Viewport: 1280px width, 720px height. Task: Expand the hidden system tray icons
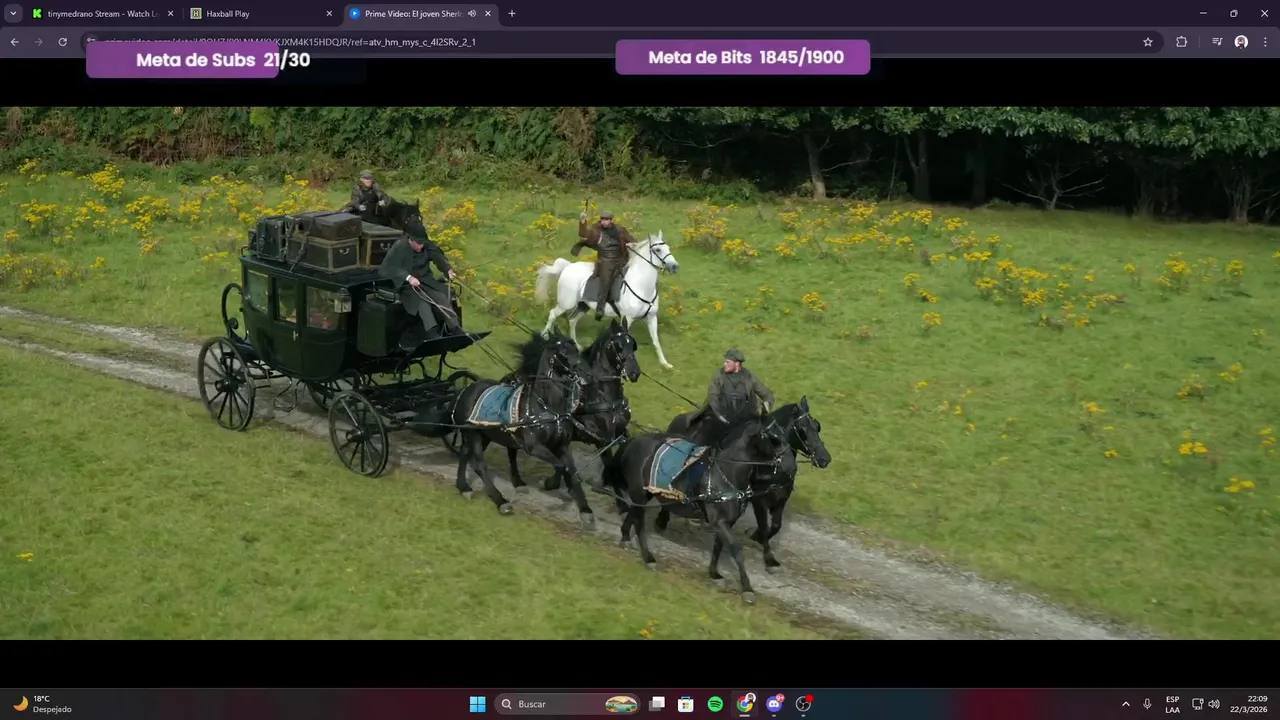pos(1125,704)
